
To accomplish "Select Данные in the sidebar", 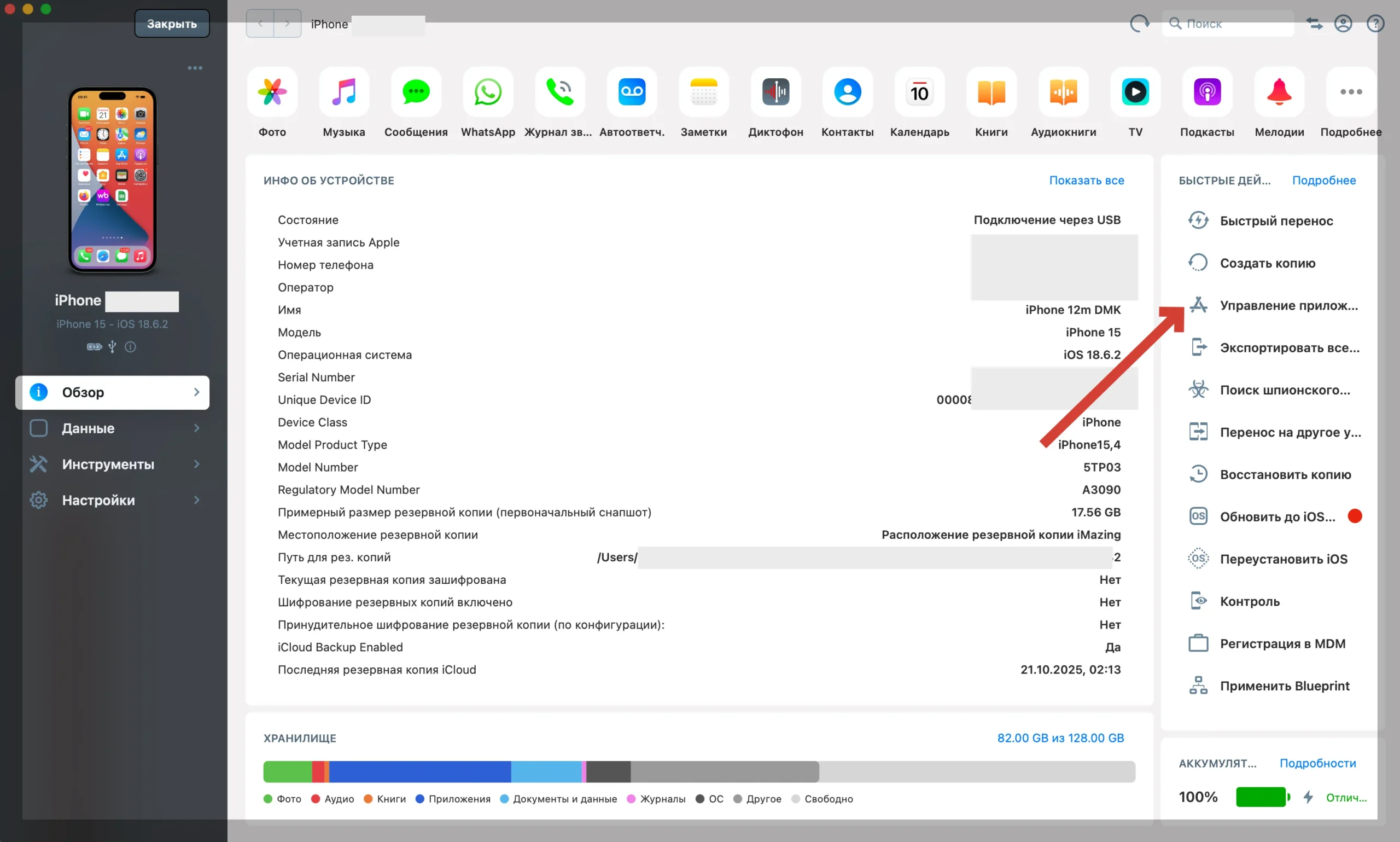I will tap(112, 428).
